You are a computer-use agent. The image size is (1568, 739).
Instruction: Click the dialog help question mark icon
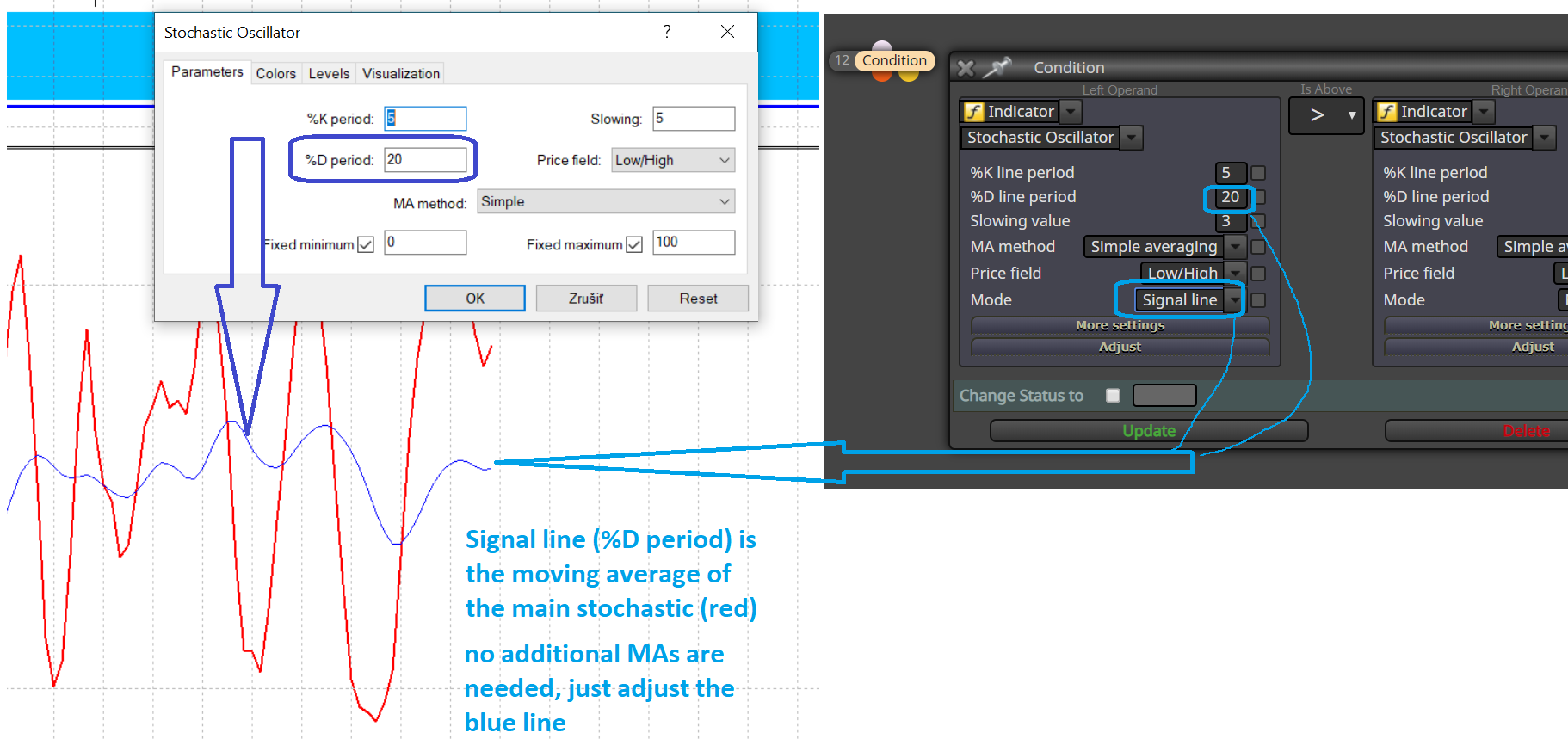pos(667,32)
